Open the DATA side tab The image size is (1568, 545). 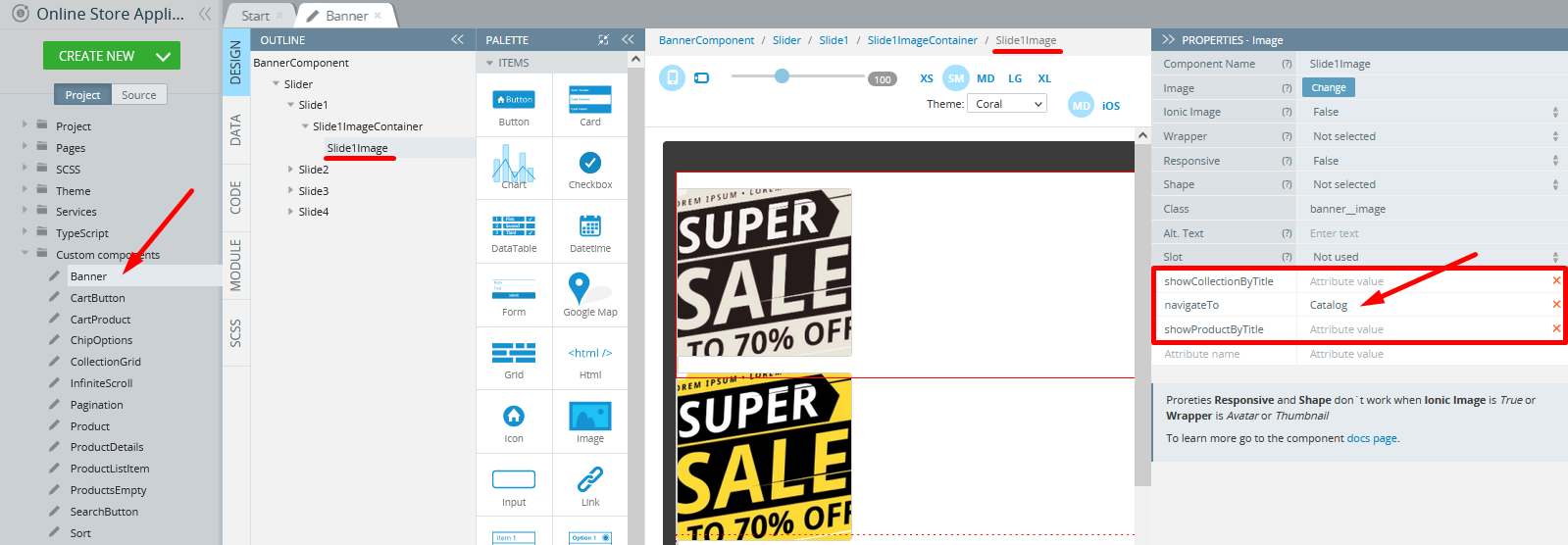tap(235, 129)
